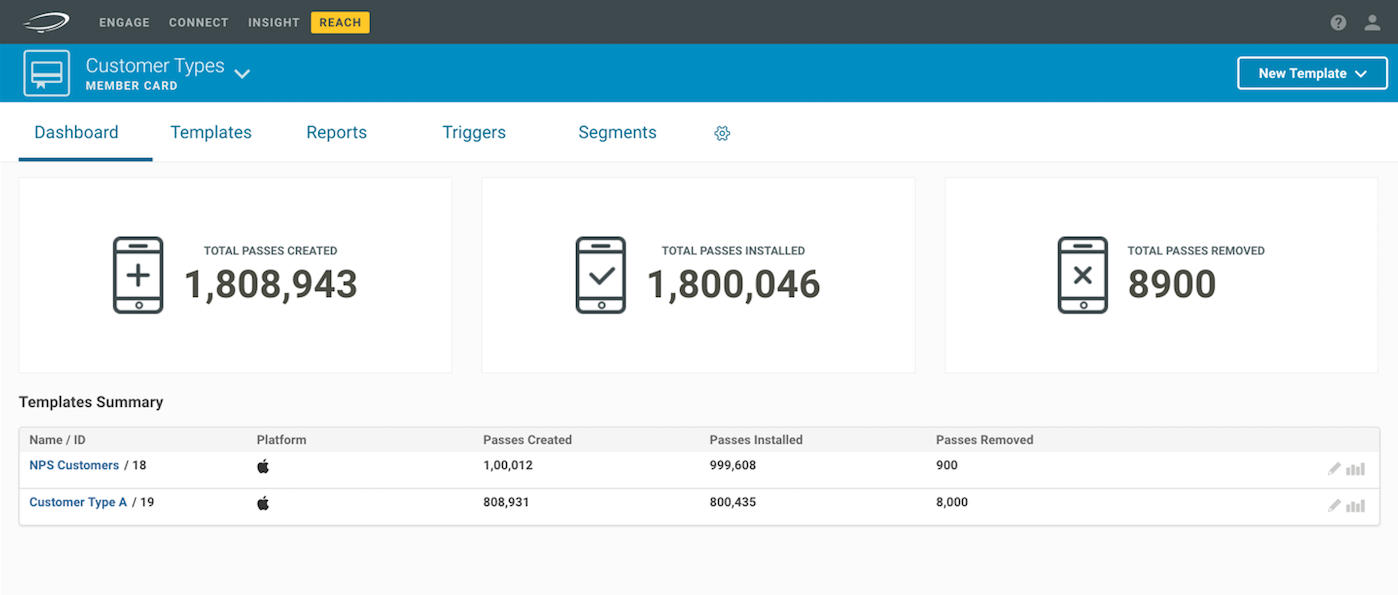
Task: Open the user account profile icon
Action: coord(1372,22)
